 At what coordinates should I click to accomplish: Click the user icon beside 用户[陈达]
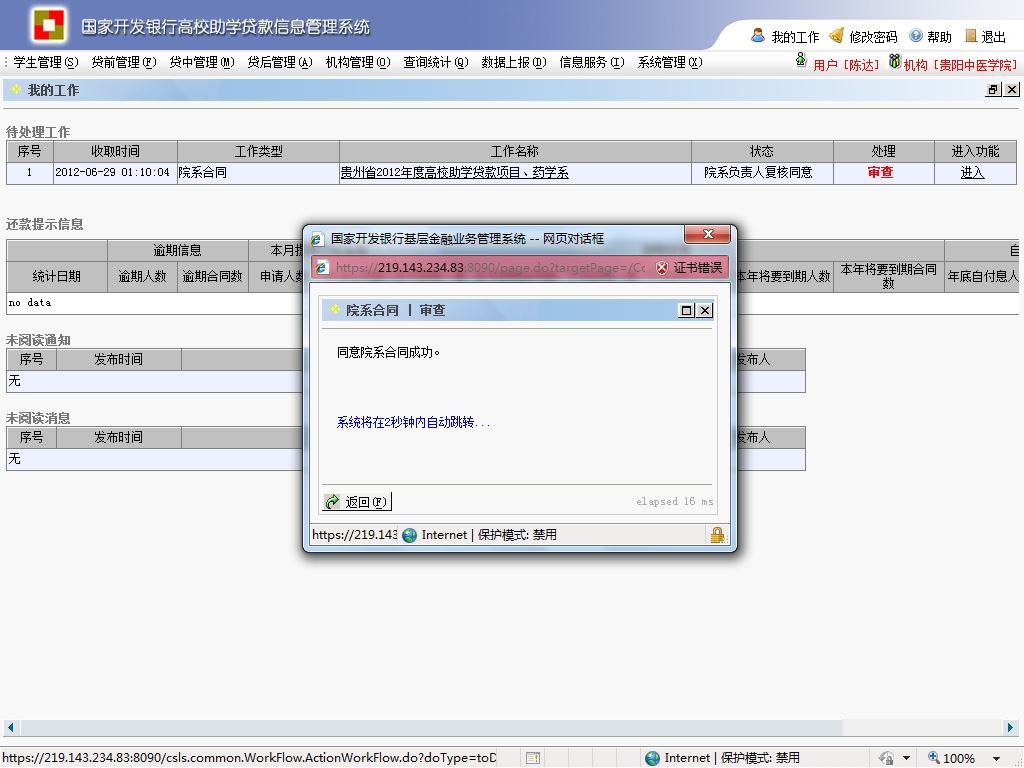(801, 62)
